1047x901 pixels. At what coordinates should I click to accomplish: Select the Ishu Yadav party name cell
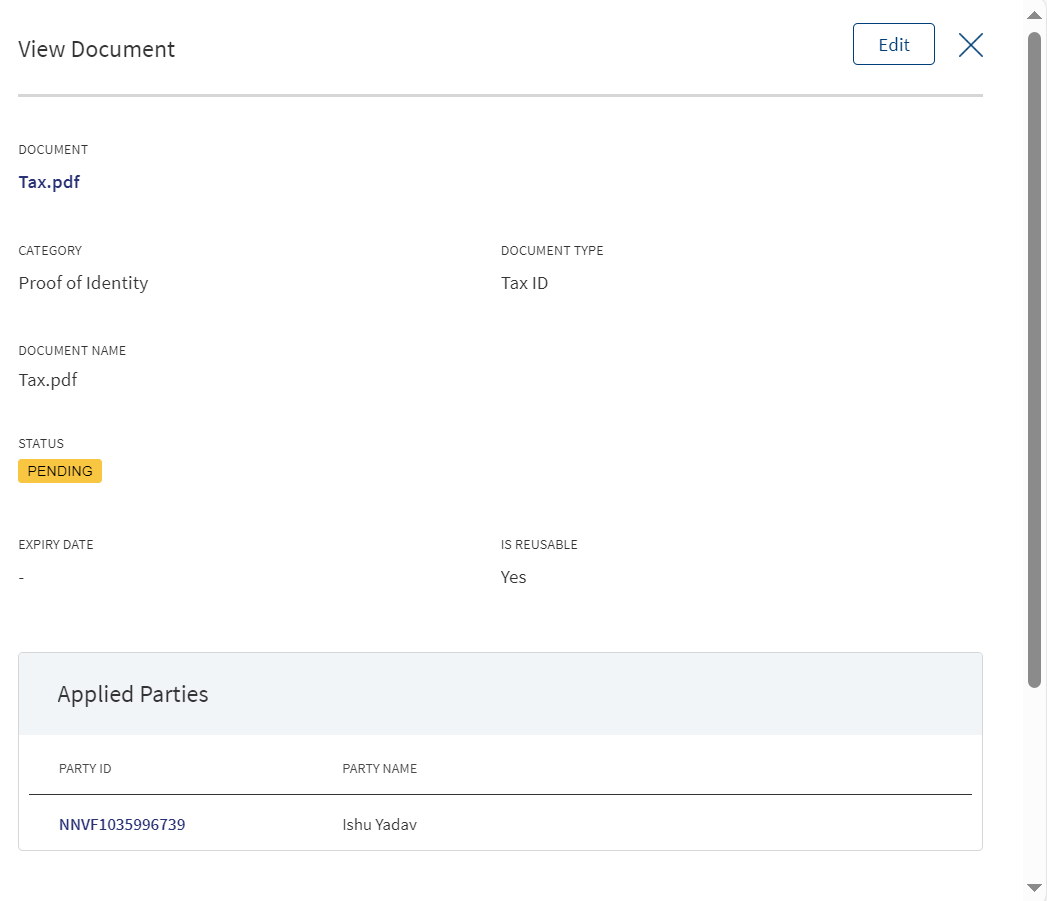coord(379,824)
